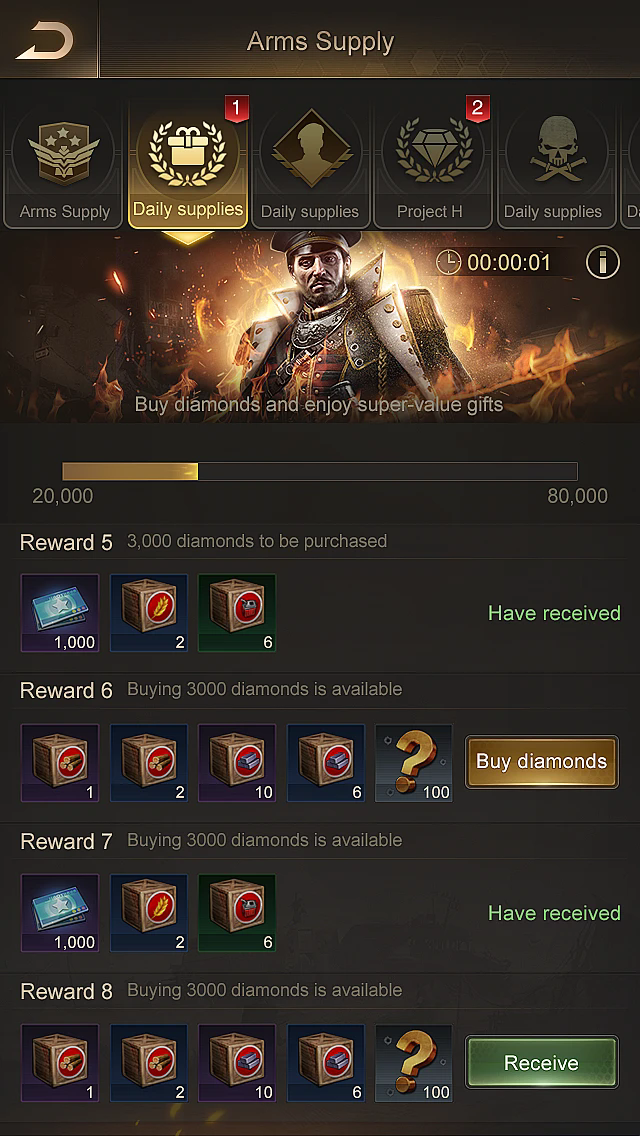Screen dimensions: 640x1136
Task: Select the blue ticket item in Reward 7
Action: tap(60, 913)
